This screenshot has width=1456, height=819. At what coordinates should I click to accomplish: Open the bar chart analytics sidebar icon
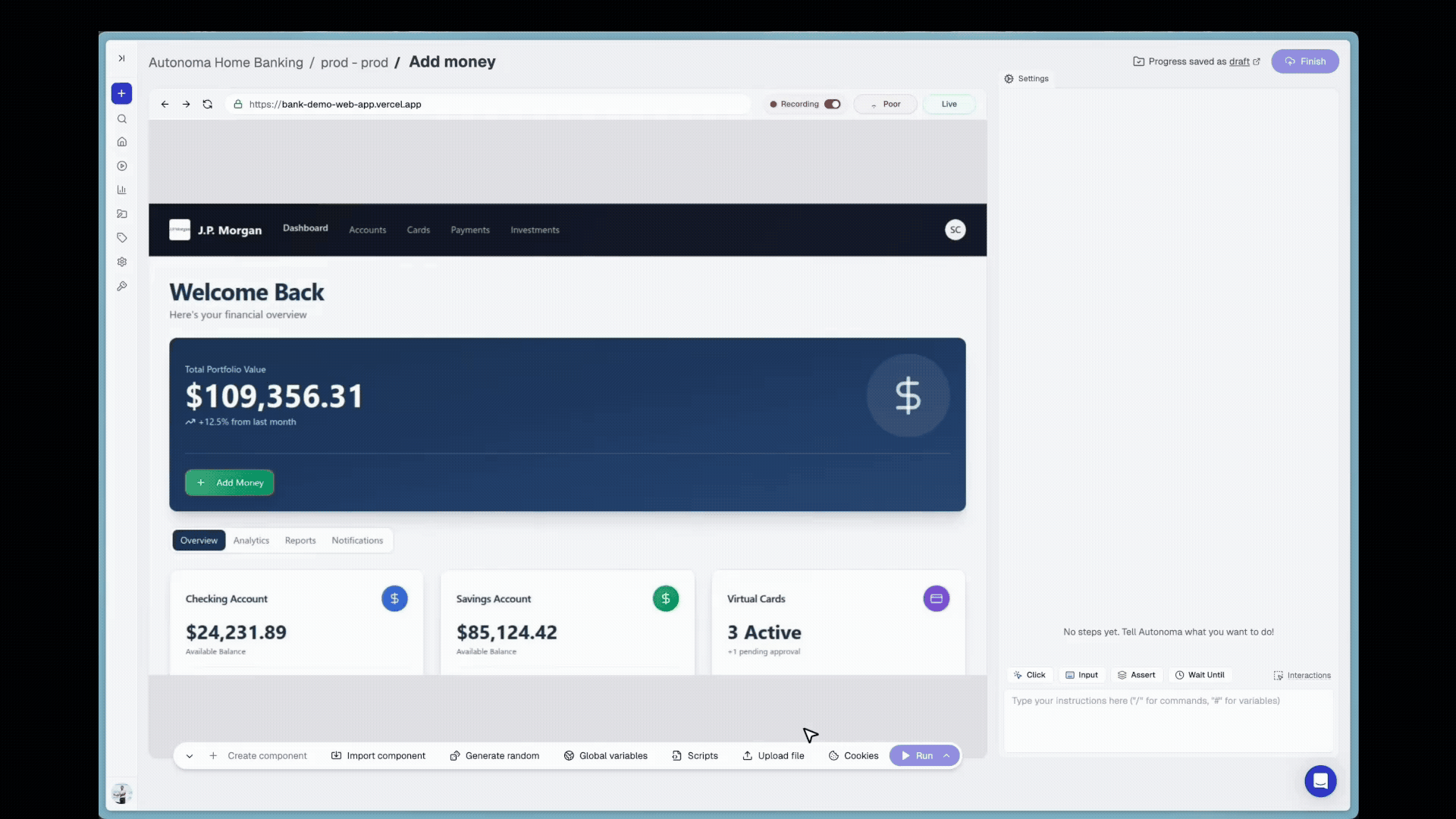[x=121, y=190]
